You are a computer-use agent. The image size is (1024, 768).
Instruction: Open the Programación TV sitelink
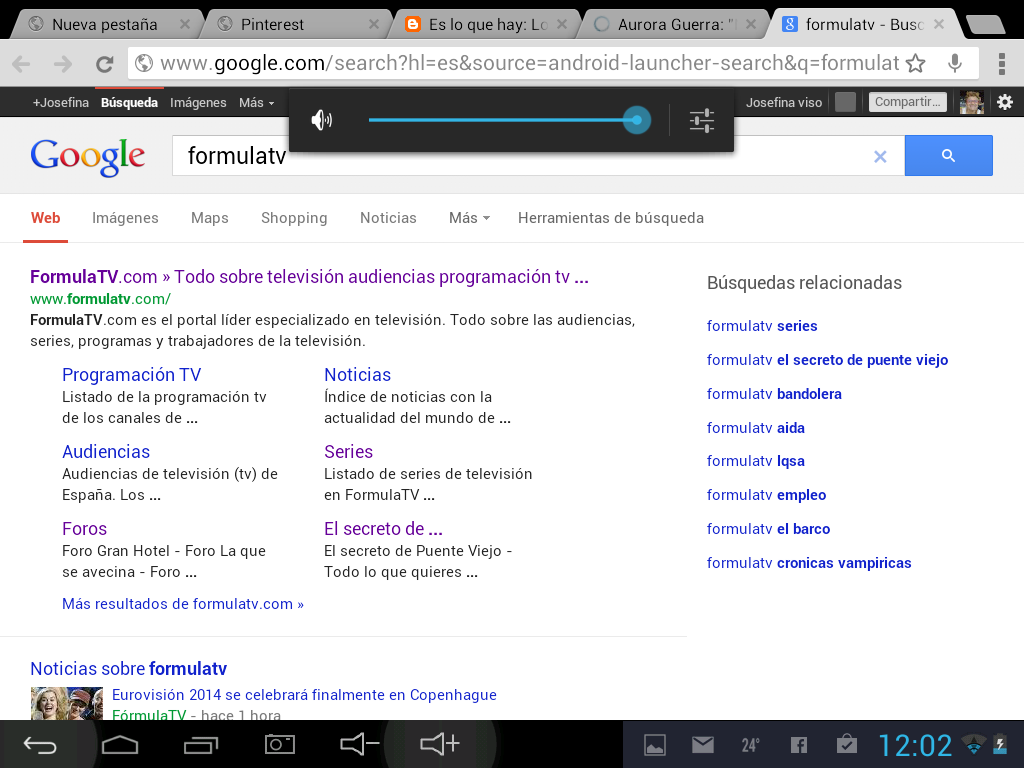[x=131, y=375]
